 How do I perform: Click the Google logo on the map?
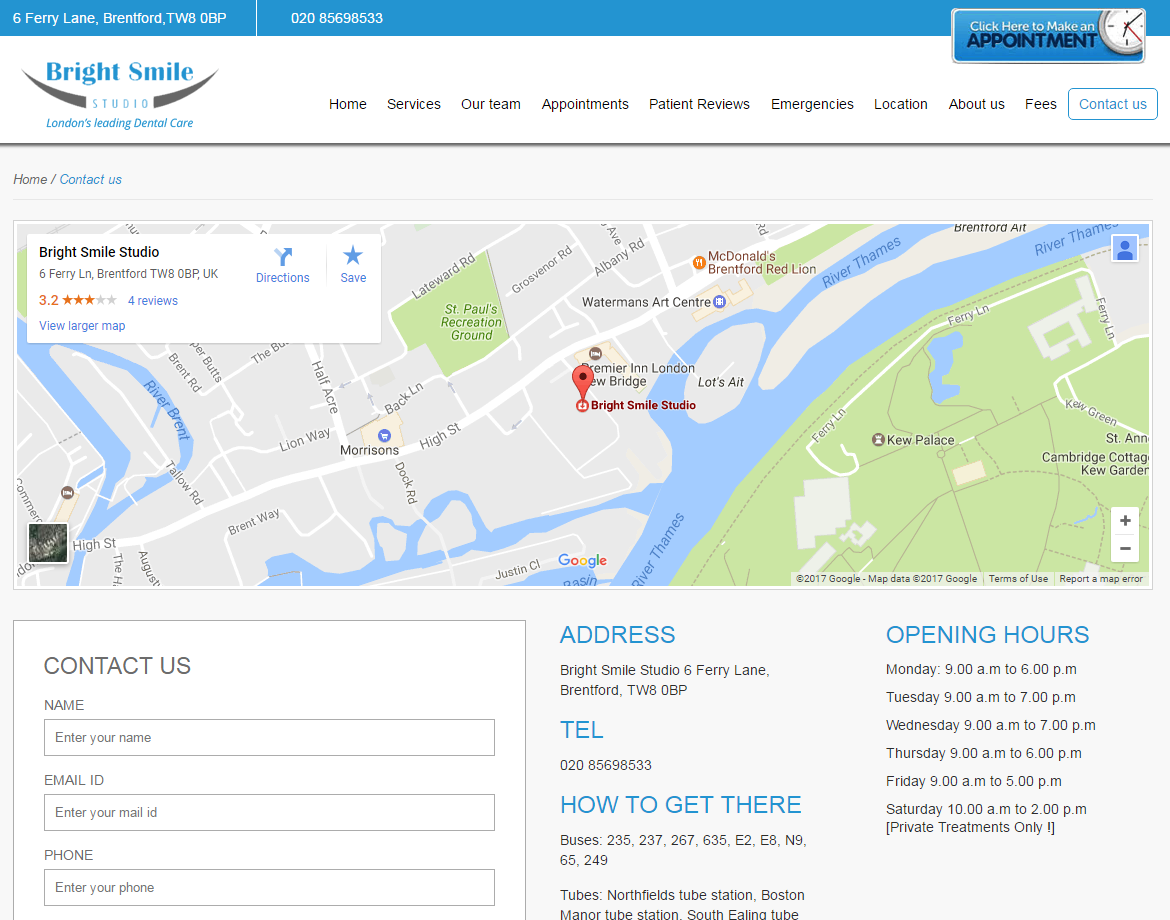[582, 561]
